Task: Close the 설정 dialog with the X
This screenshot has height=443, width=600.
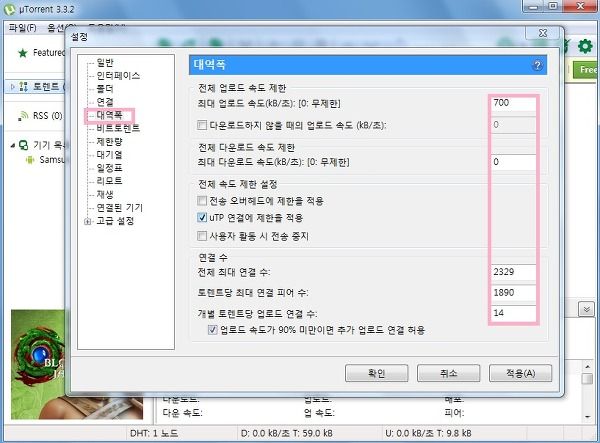Action: point(543,33)
